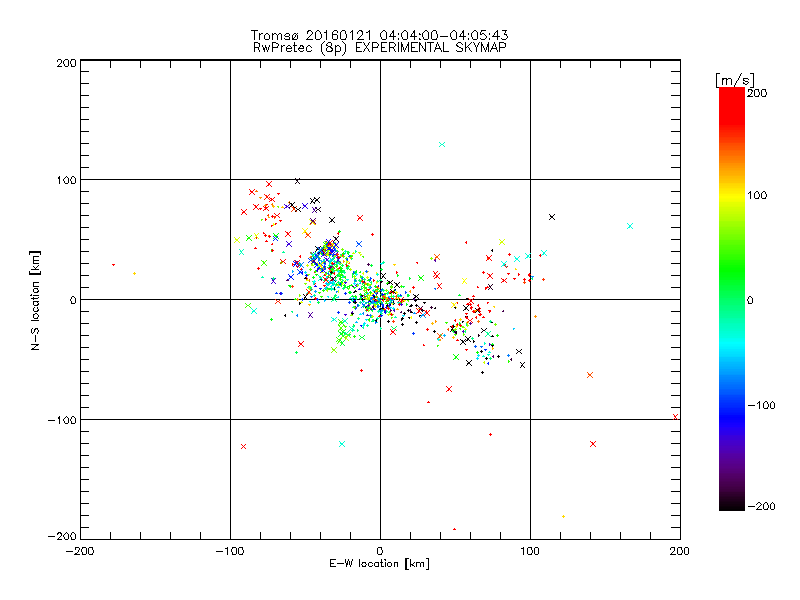Screen dimensions: 800x600
Task: Click the x-axis tick label '-200'
Action: (x=80, y=551)
